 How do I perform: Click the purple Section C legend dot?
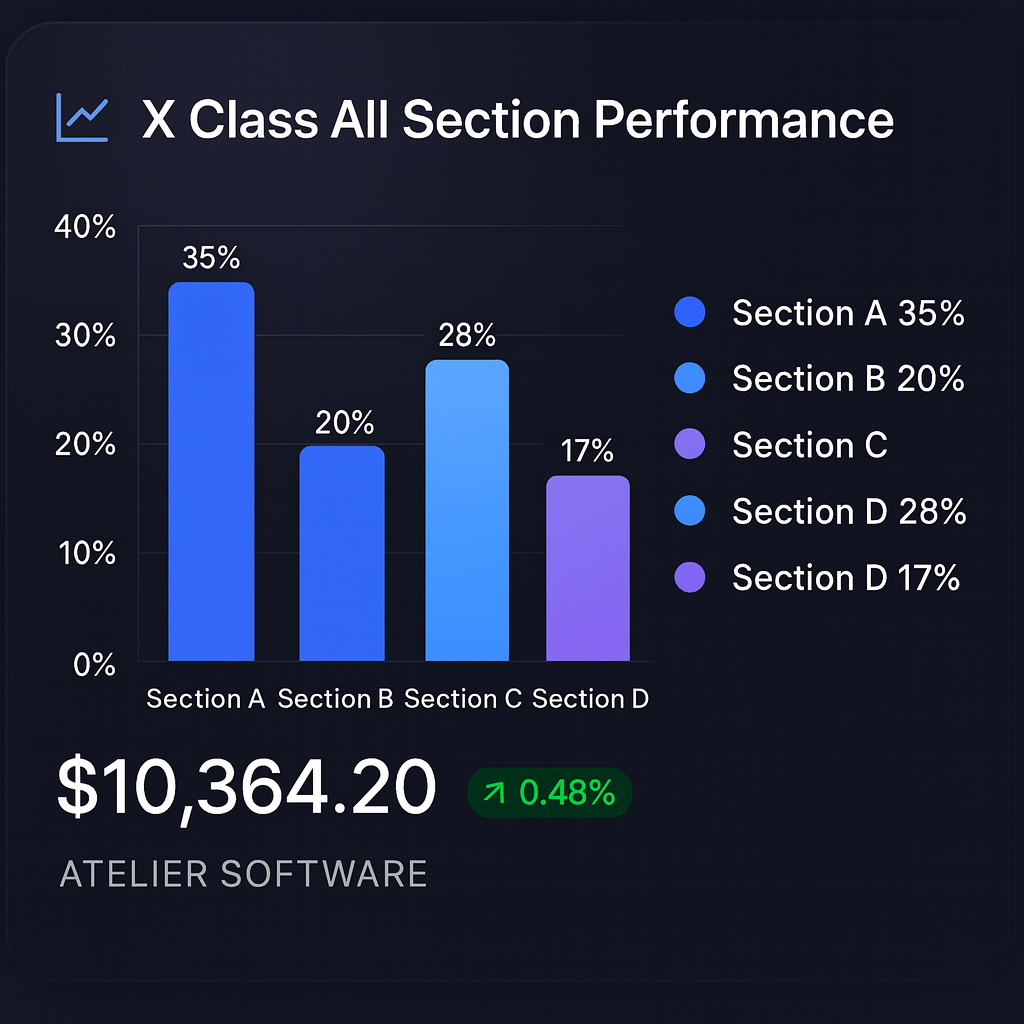click(690, 444)
